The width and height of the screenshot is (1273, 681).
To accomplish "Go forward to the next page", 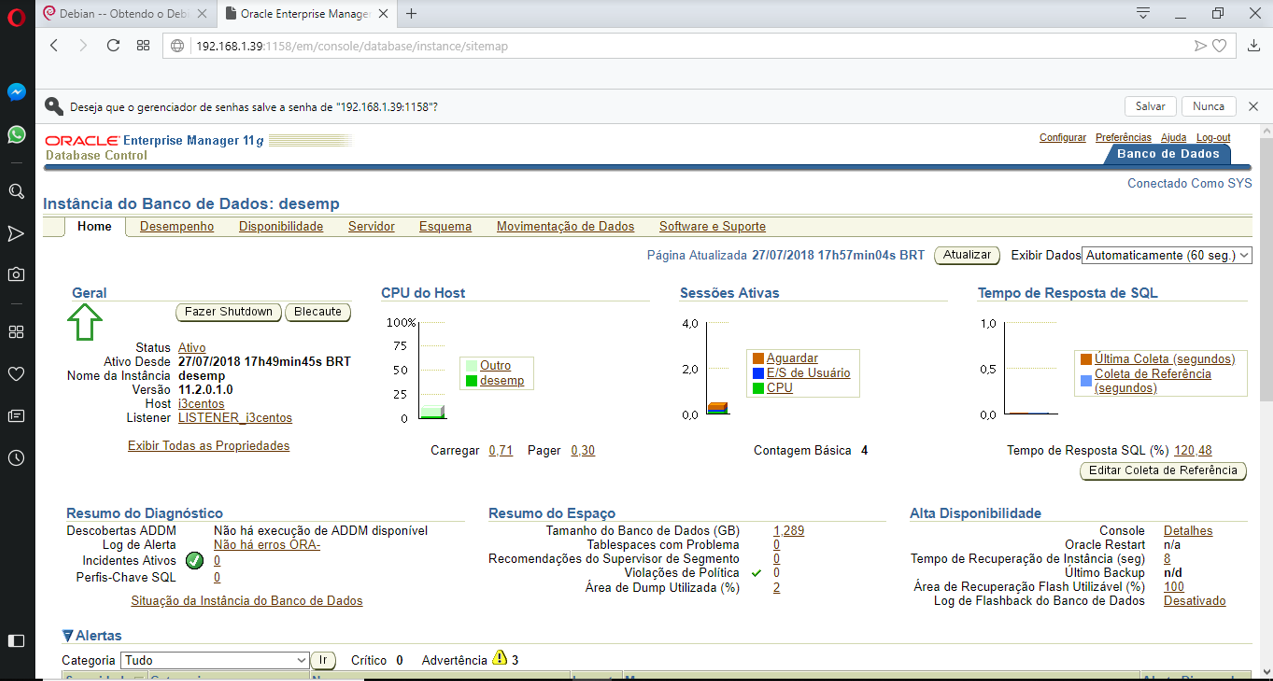I will pos(83,46).
